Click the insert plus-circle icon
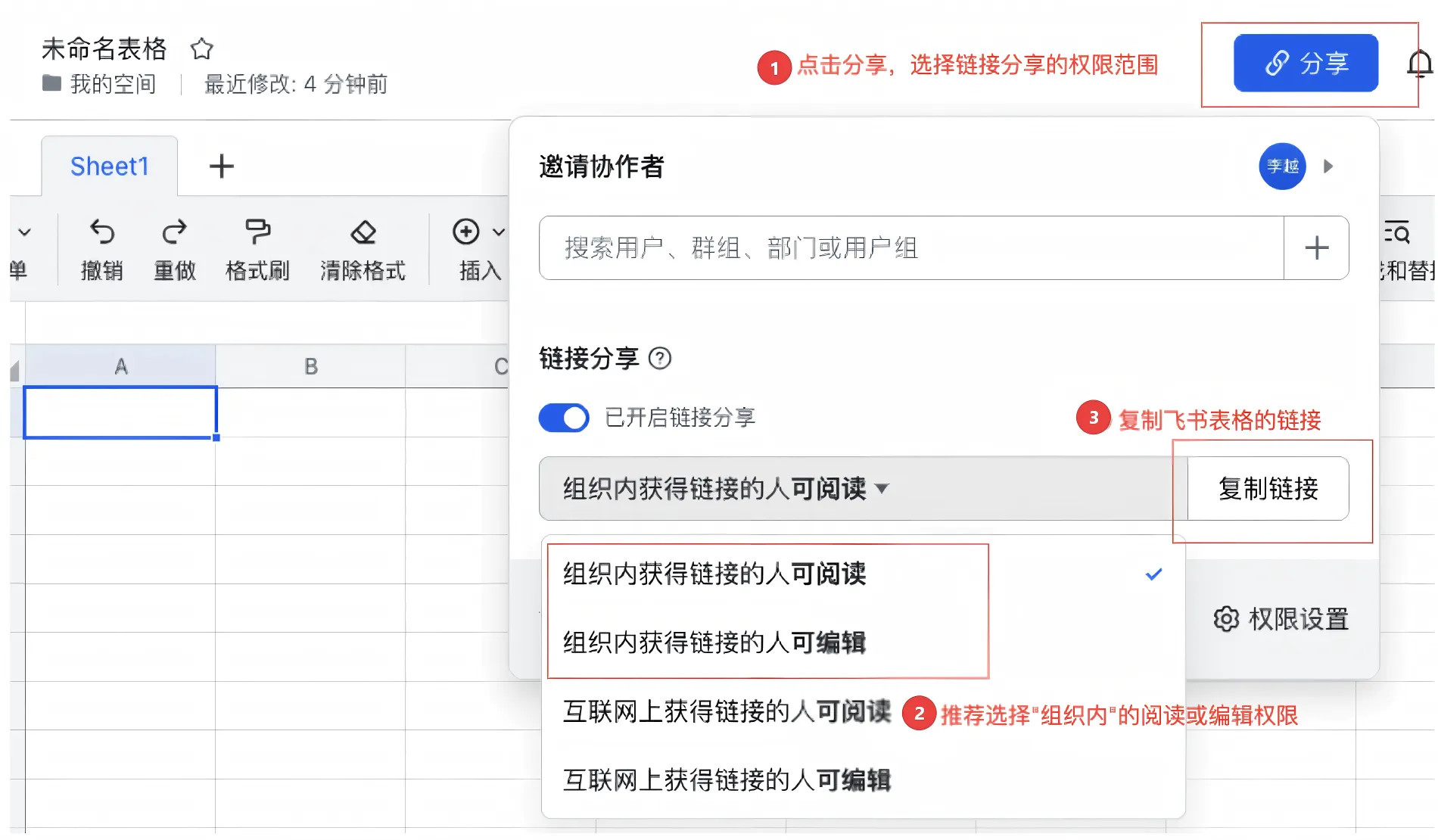The height and width of the screenshot is (840, 1438). (x=466, y=232)
